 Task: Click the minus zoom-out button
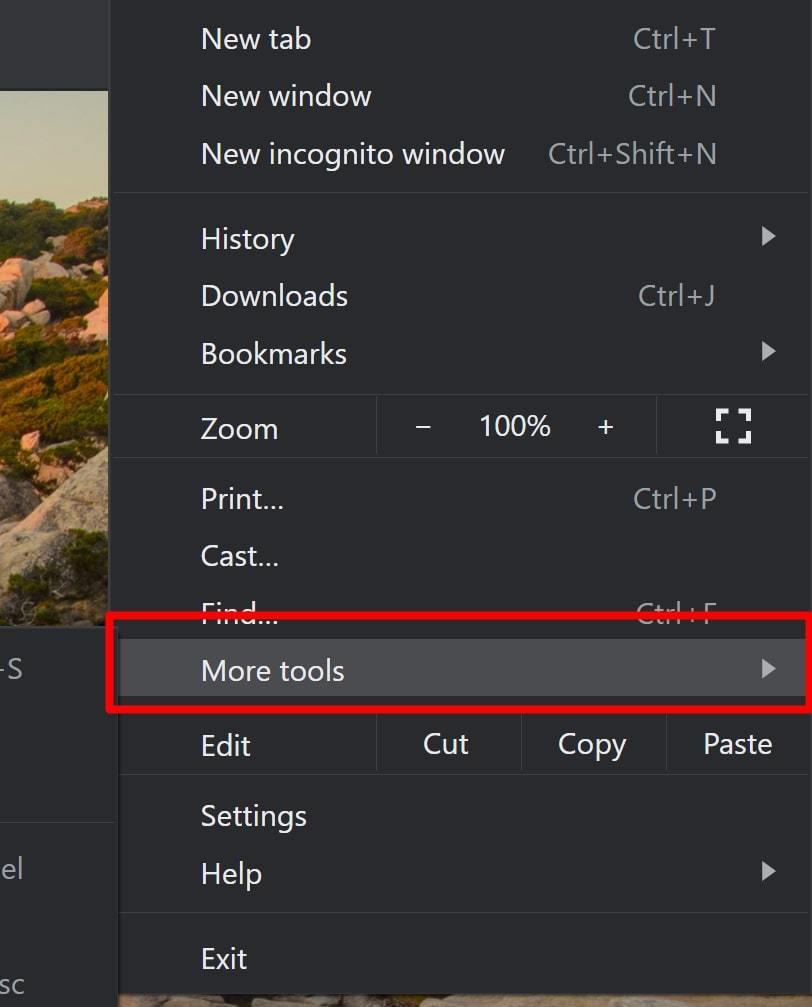tap(423, 426)
